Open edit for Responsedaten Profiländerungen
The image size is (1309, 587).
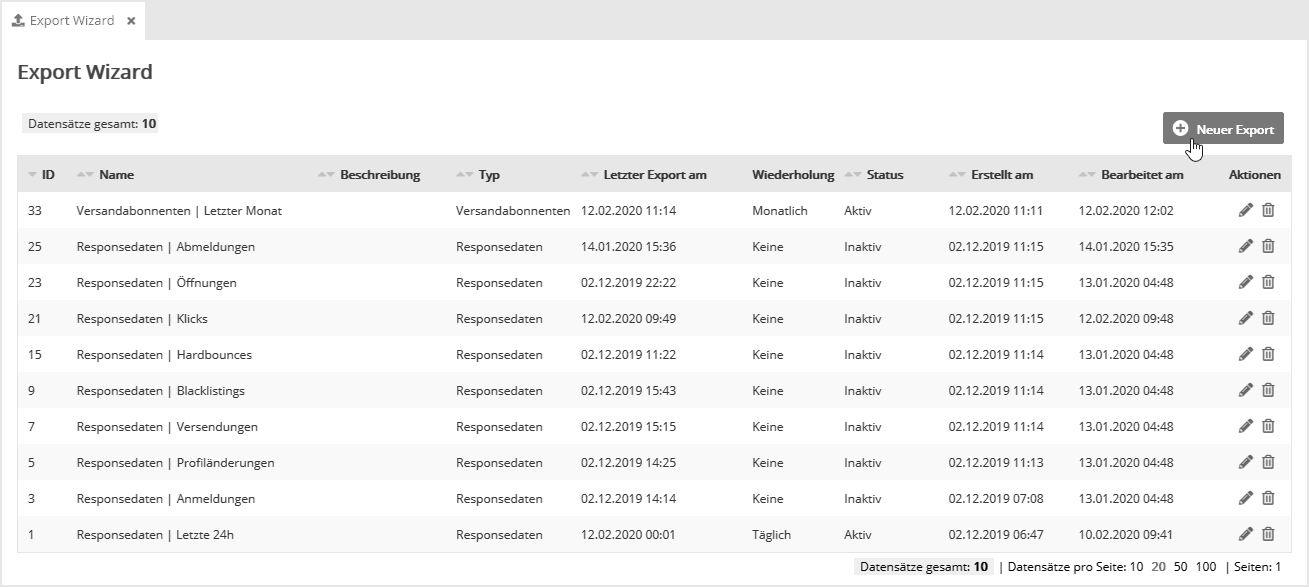[1245, 463]
